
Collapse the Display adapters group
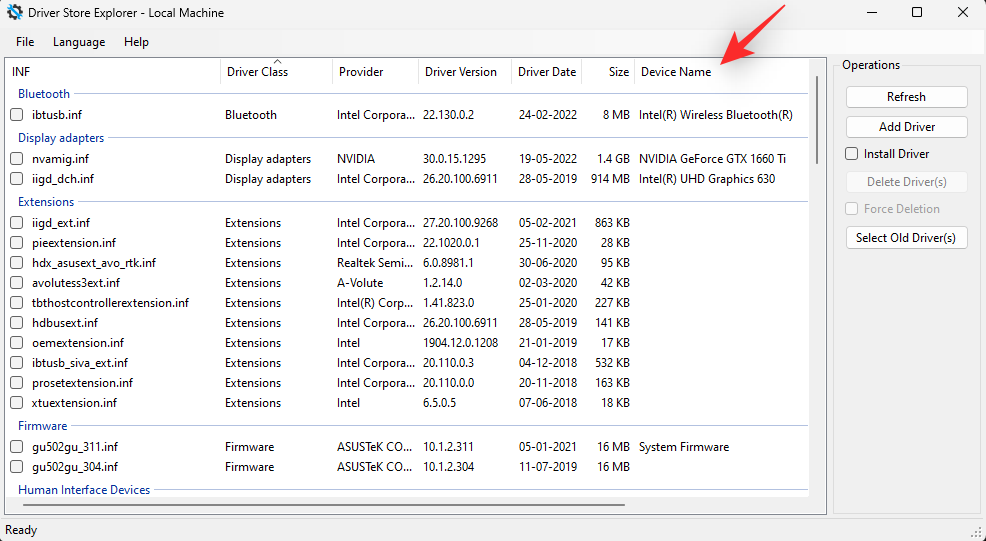coord(61,138)
